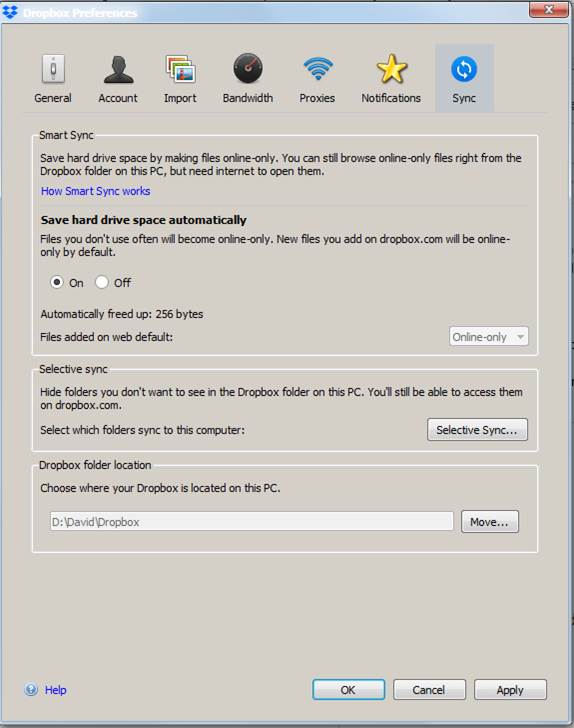Screen dimensions: 574x728
Task: Open the General preferences switch icon
Action: pyautogui.click(x=53, y=69)
